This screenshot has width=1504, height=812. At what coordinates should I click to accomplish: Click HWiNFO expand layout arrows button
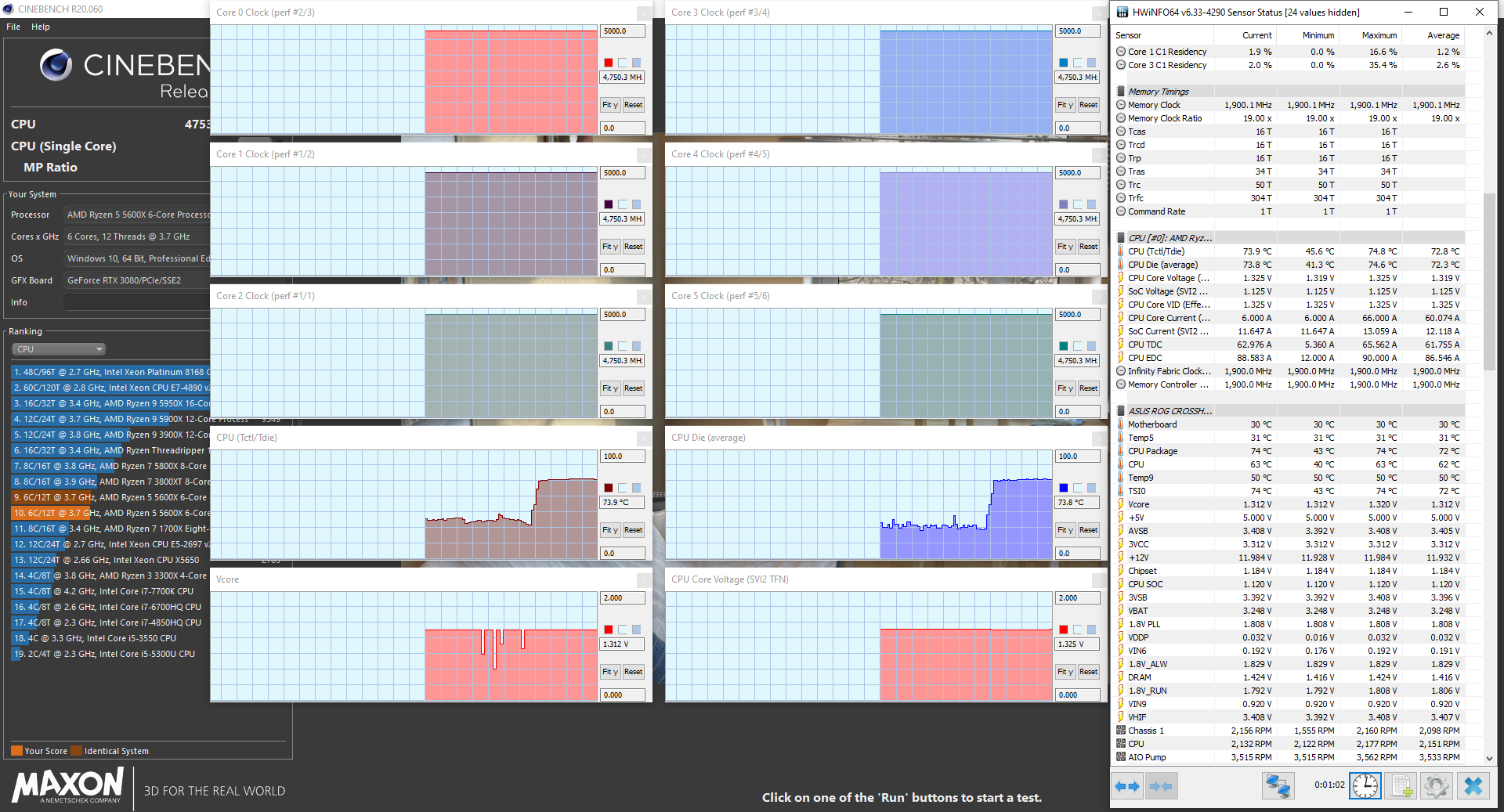[1127, 786]
